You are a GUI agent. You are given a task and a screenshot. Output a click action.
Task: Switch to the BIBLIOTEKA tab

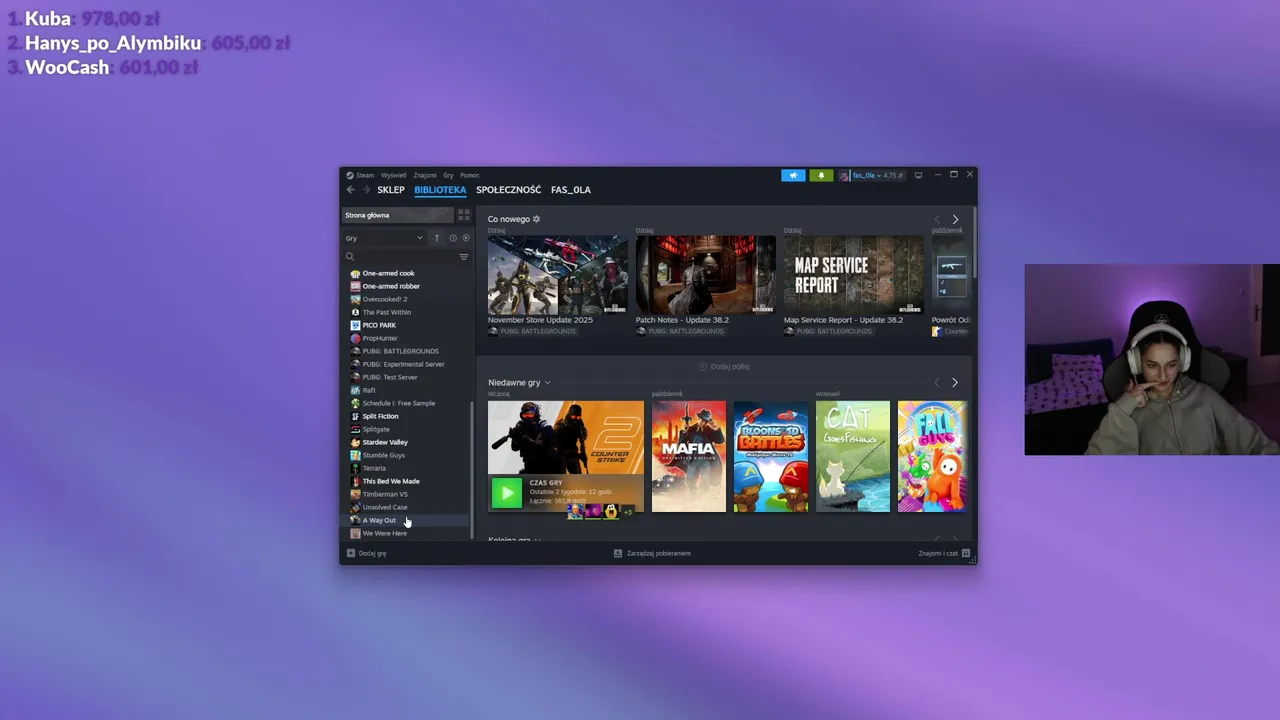tap(440, 190)
